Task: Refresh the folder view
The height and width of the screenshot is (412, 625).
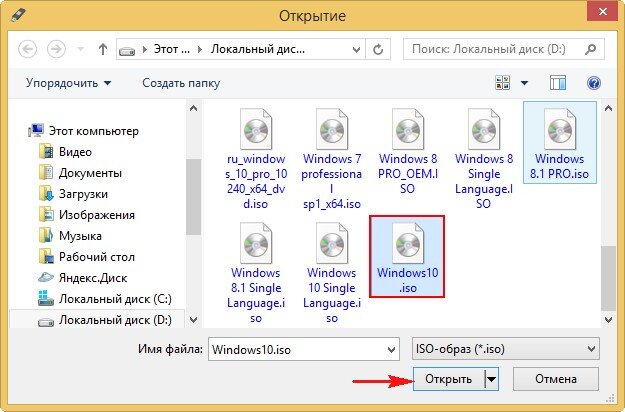Action: 378,49
